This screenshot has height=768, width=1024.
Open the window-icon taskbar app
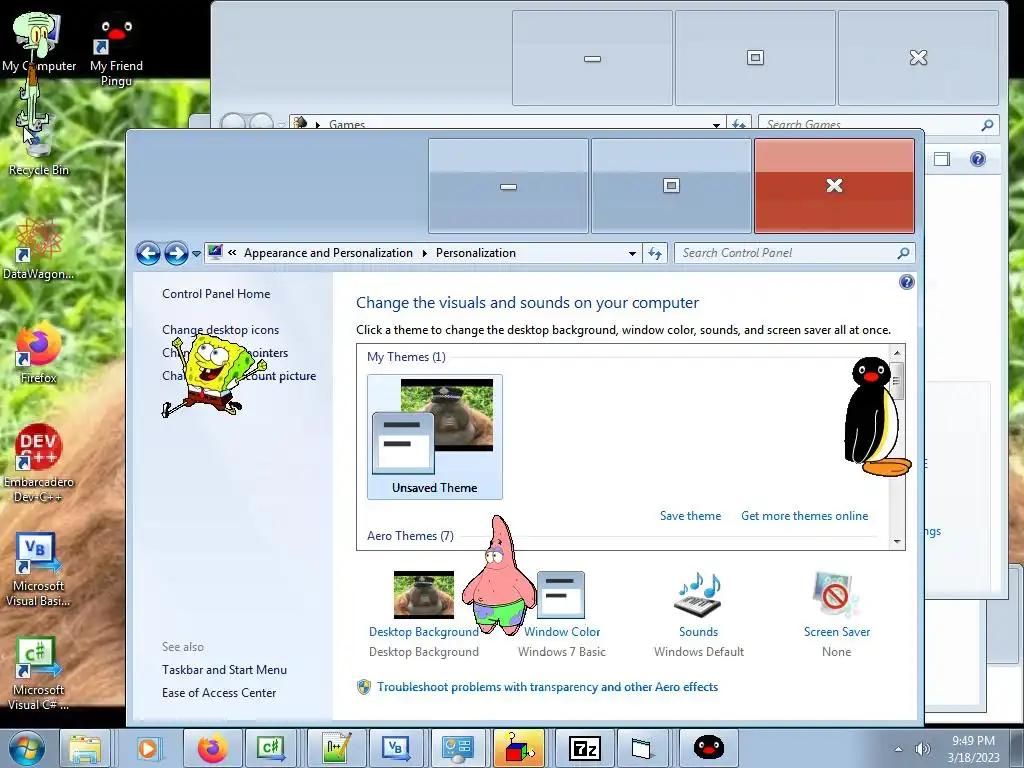642,748
